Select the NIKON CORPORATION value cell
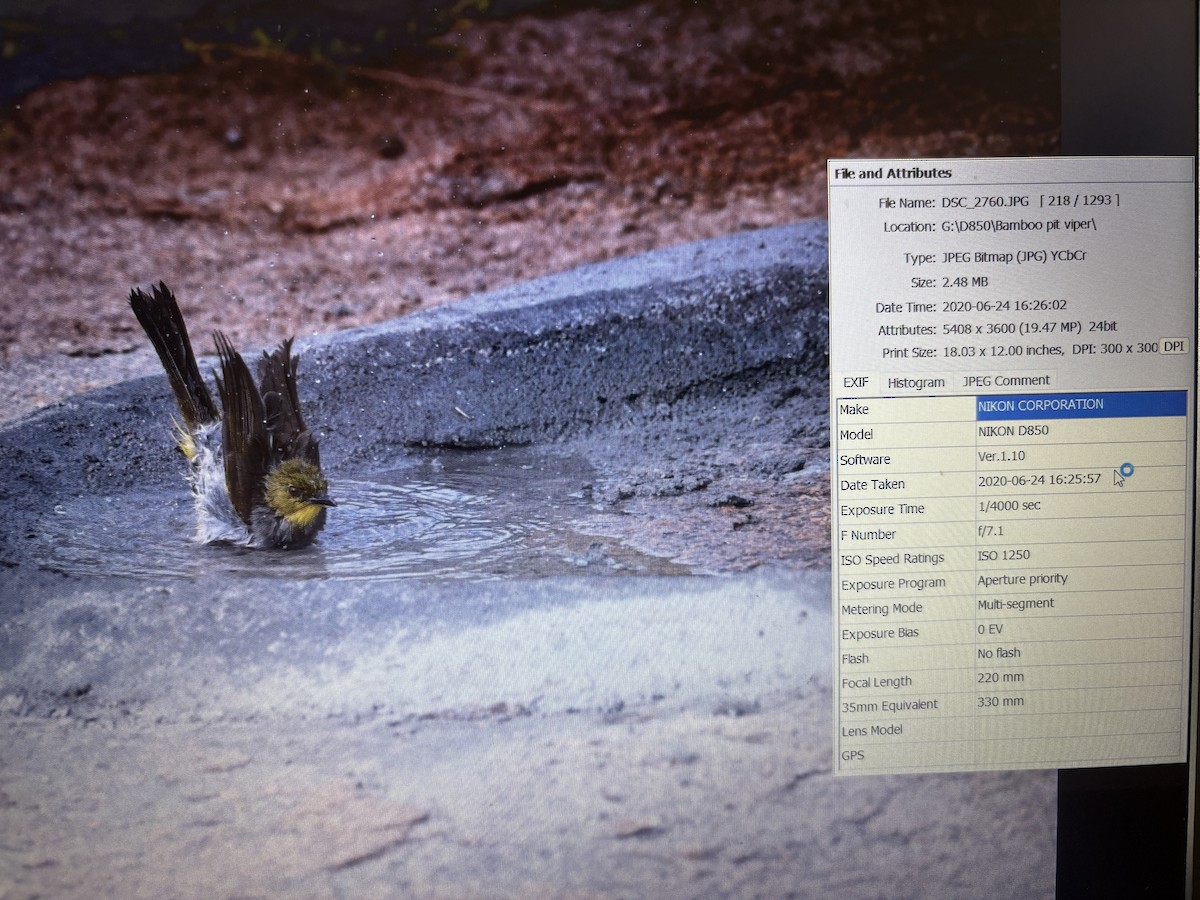Image resolution: width=1200 pixels, height=900 pixels. coord(1080,405)
